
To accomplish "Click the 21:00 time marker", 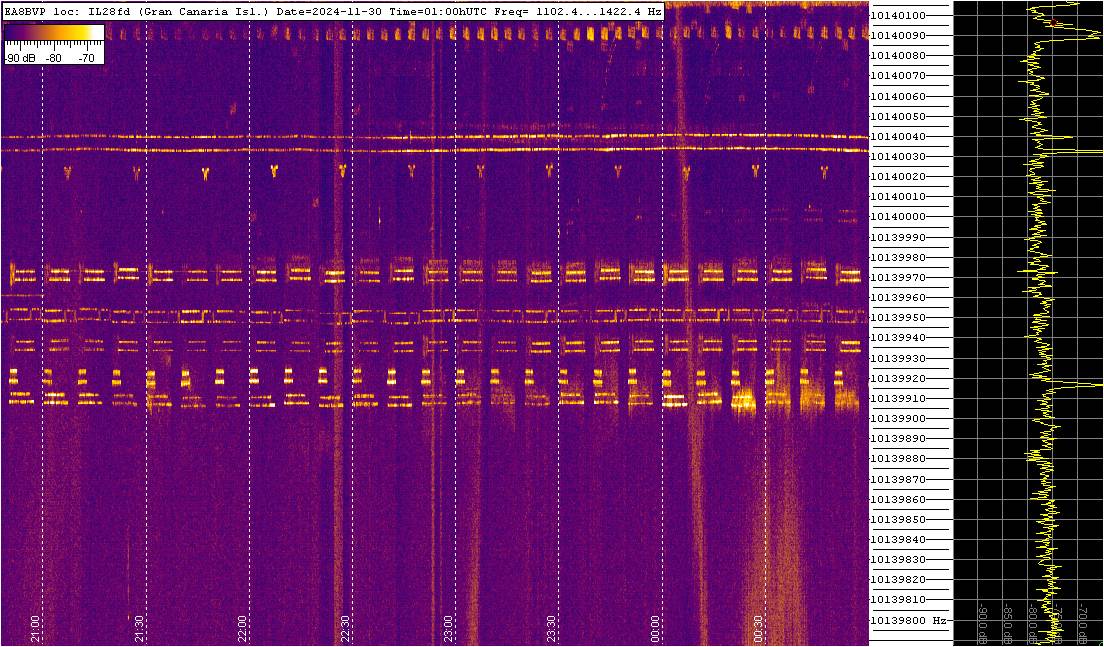I will (x=35, y=630).
